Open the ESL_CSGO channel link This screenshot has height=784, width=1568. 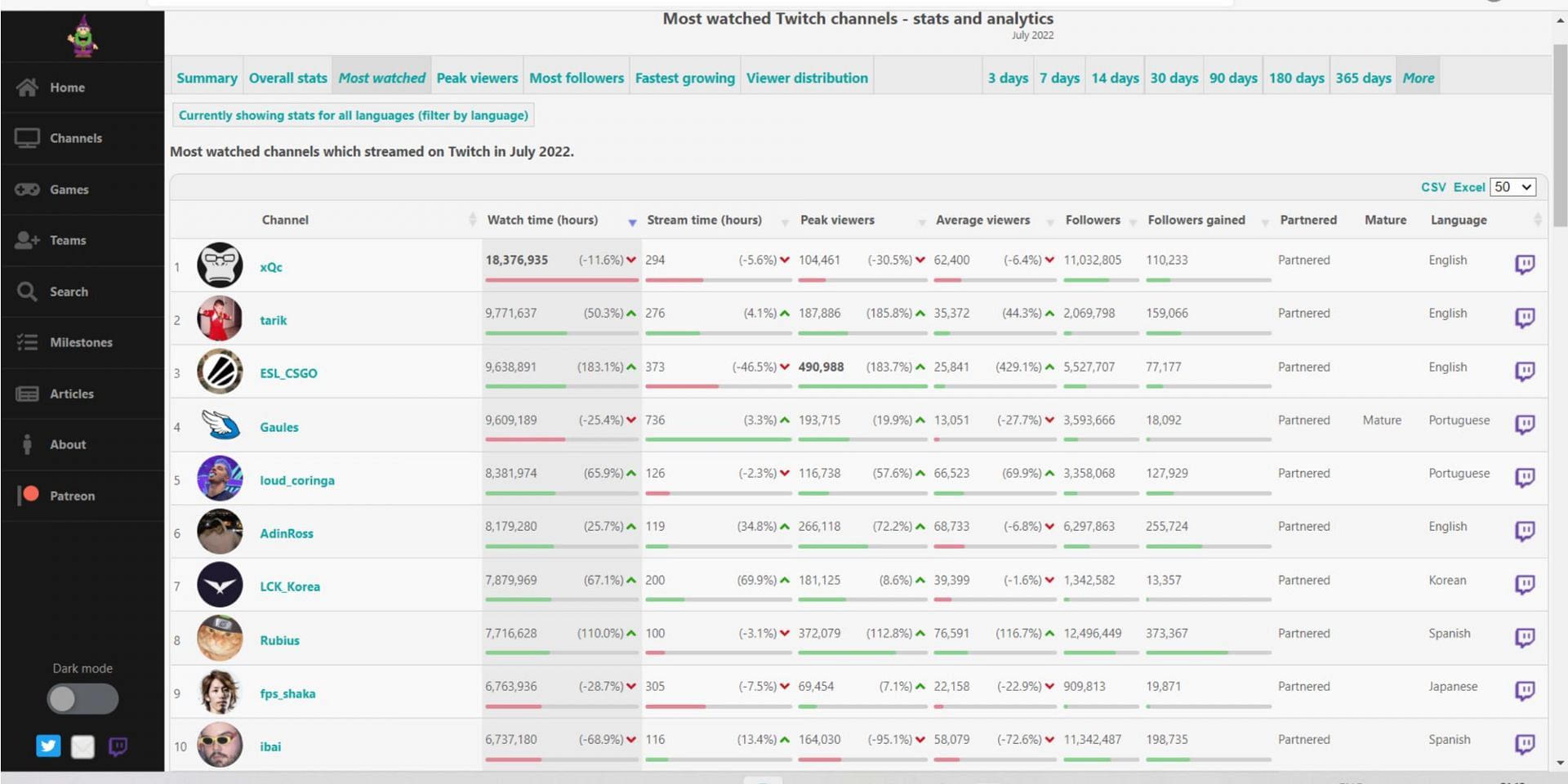pos(288,373)
